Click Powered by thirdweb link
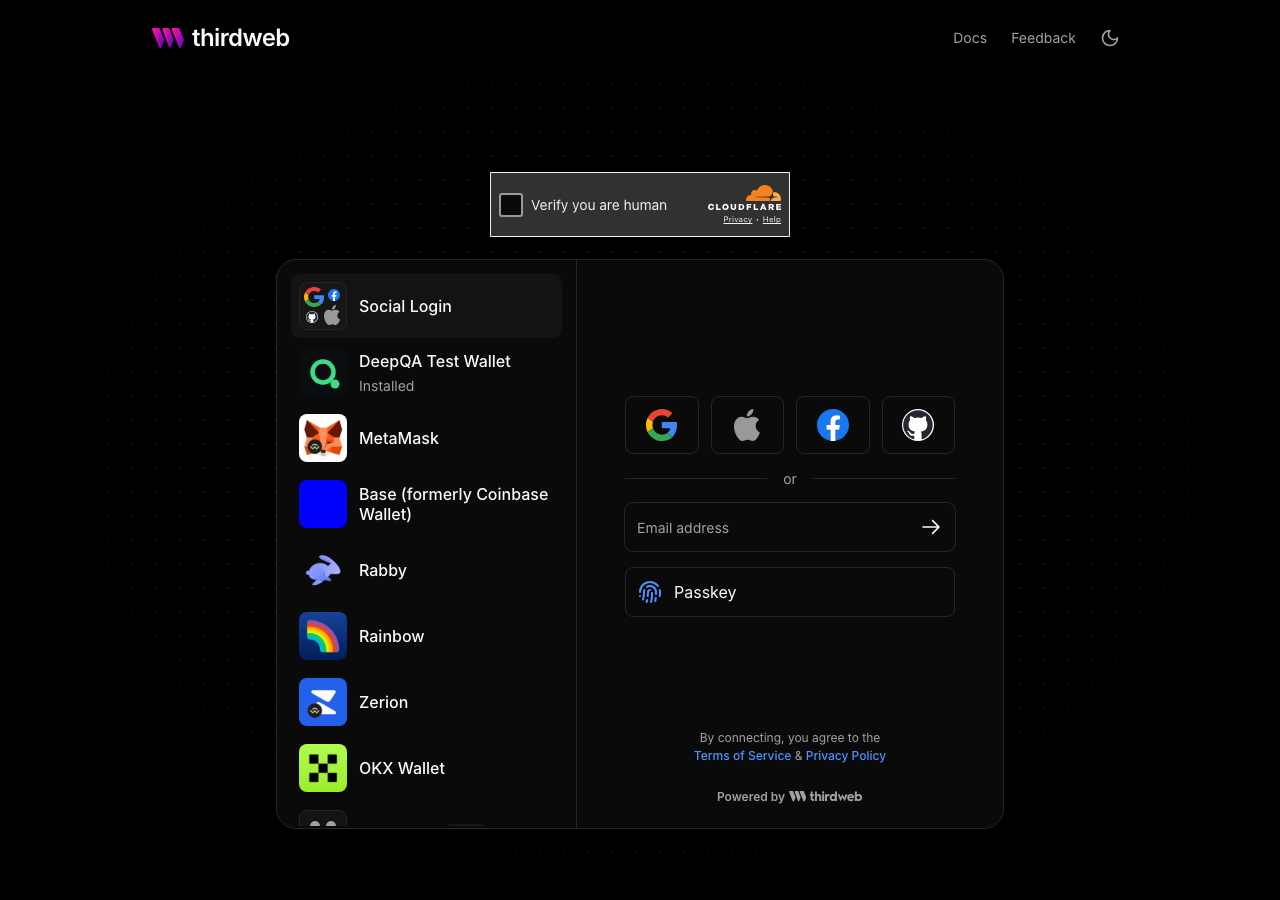The image size is (1280, 900). click(x=790, y=797)
